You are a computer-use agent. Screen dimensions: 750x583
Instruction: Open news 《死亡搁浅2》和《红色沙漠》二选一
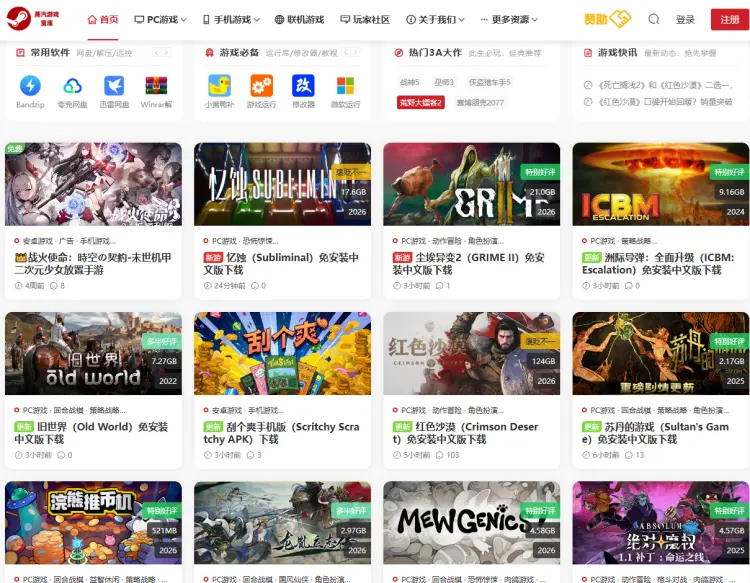[x=665, y=85]
